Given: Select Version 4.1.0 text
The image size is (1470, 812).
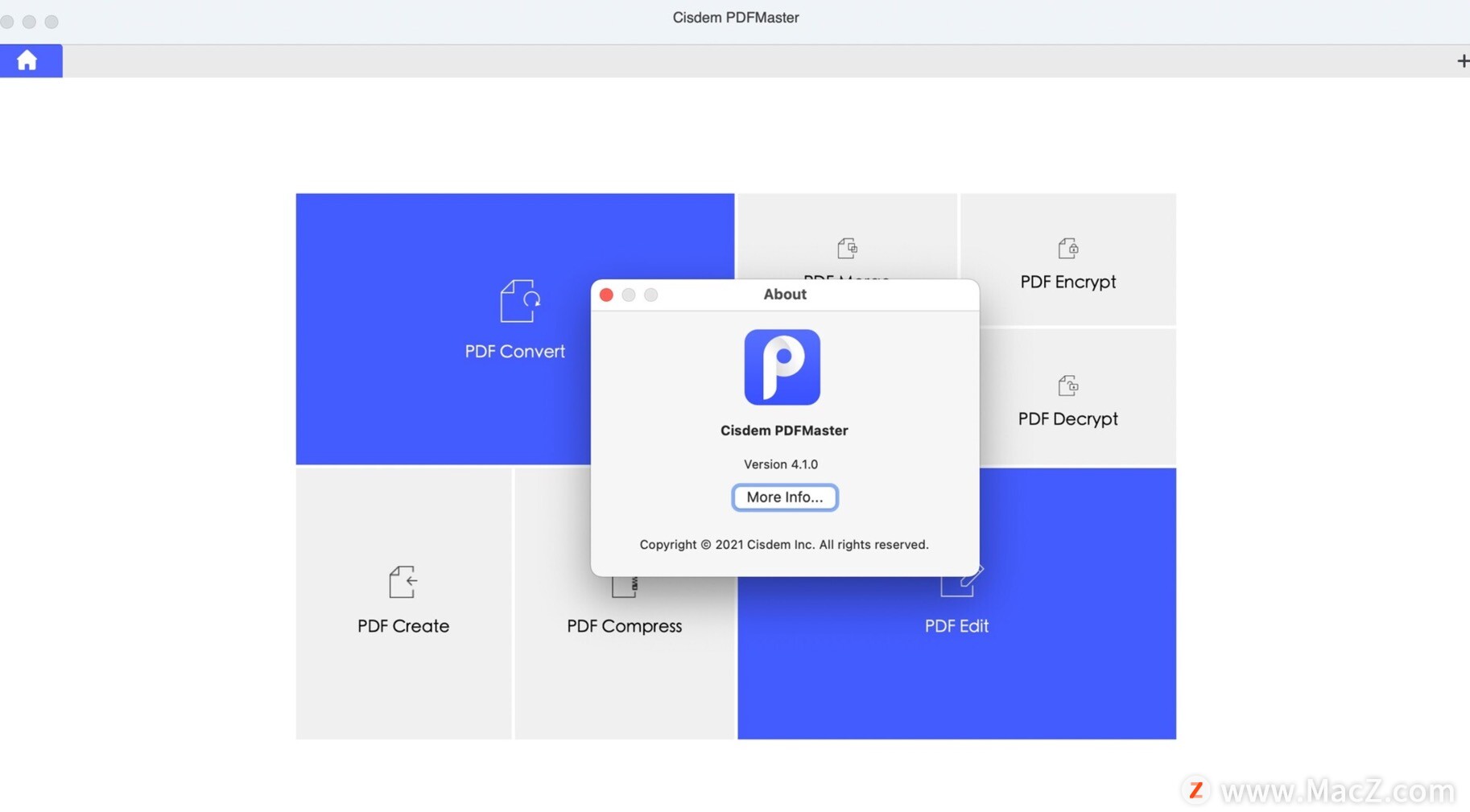Looking at the screenshot, I should (781, 464).
